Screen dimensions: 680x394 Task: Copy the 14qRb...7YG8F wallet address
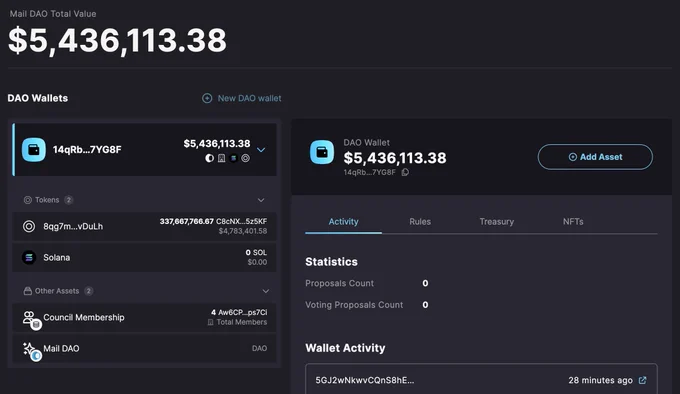405,172
